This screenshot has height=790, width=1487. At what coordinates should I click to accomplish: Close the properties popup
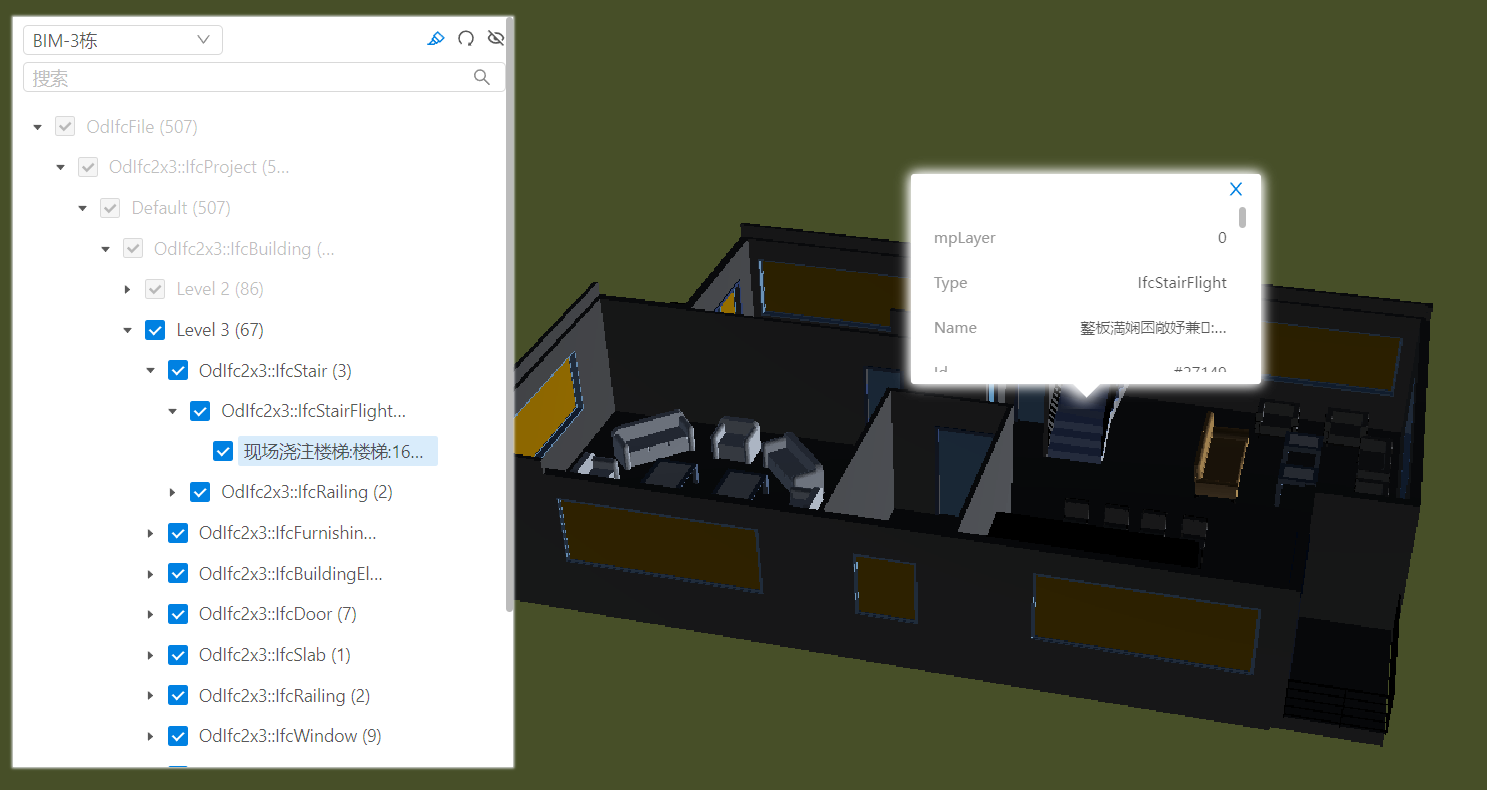[x=1236, y=189]
